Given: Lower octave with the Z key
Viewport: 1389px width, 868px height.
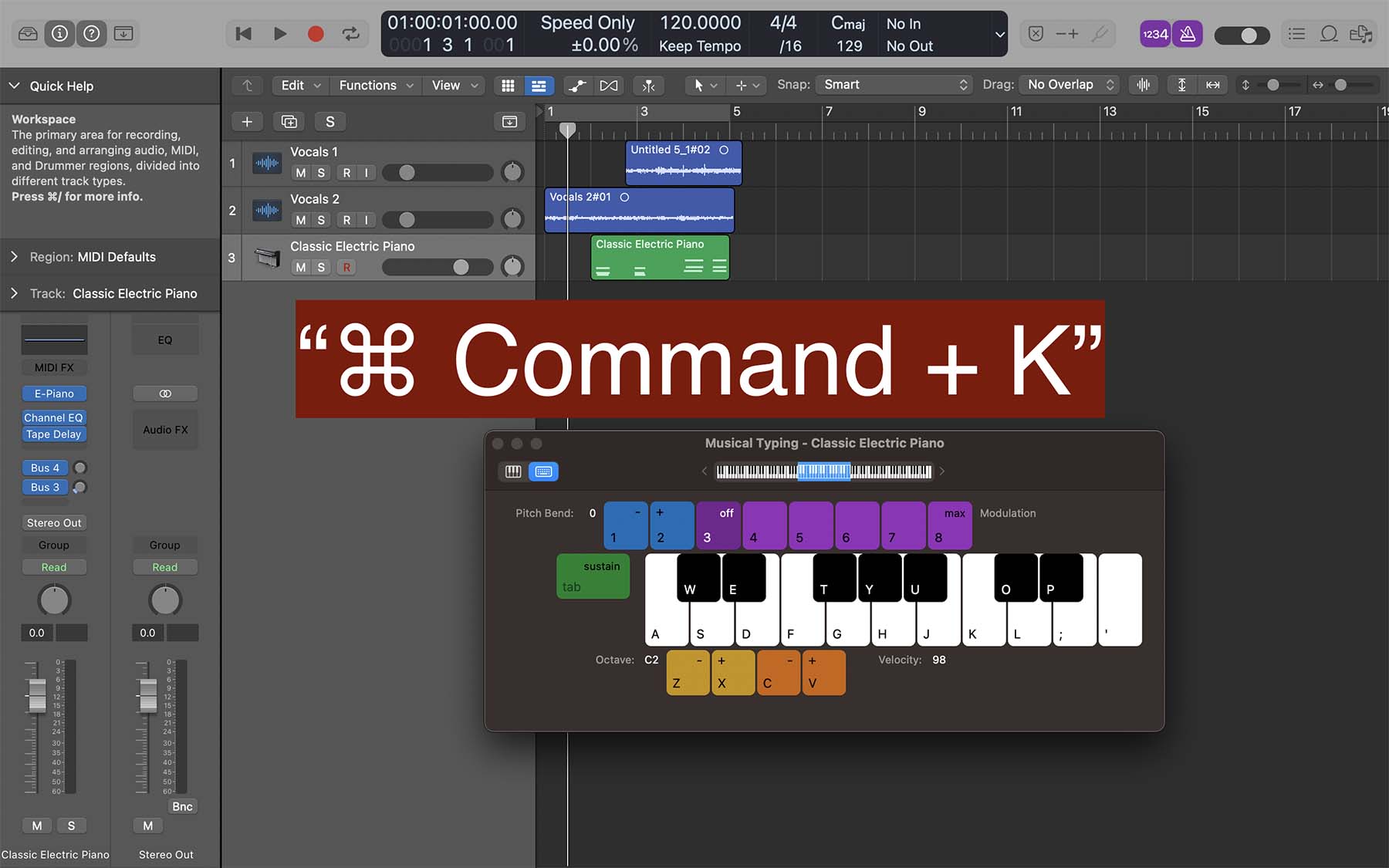Looking at the screenshot, I should [688, 673].
